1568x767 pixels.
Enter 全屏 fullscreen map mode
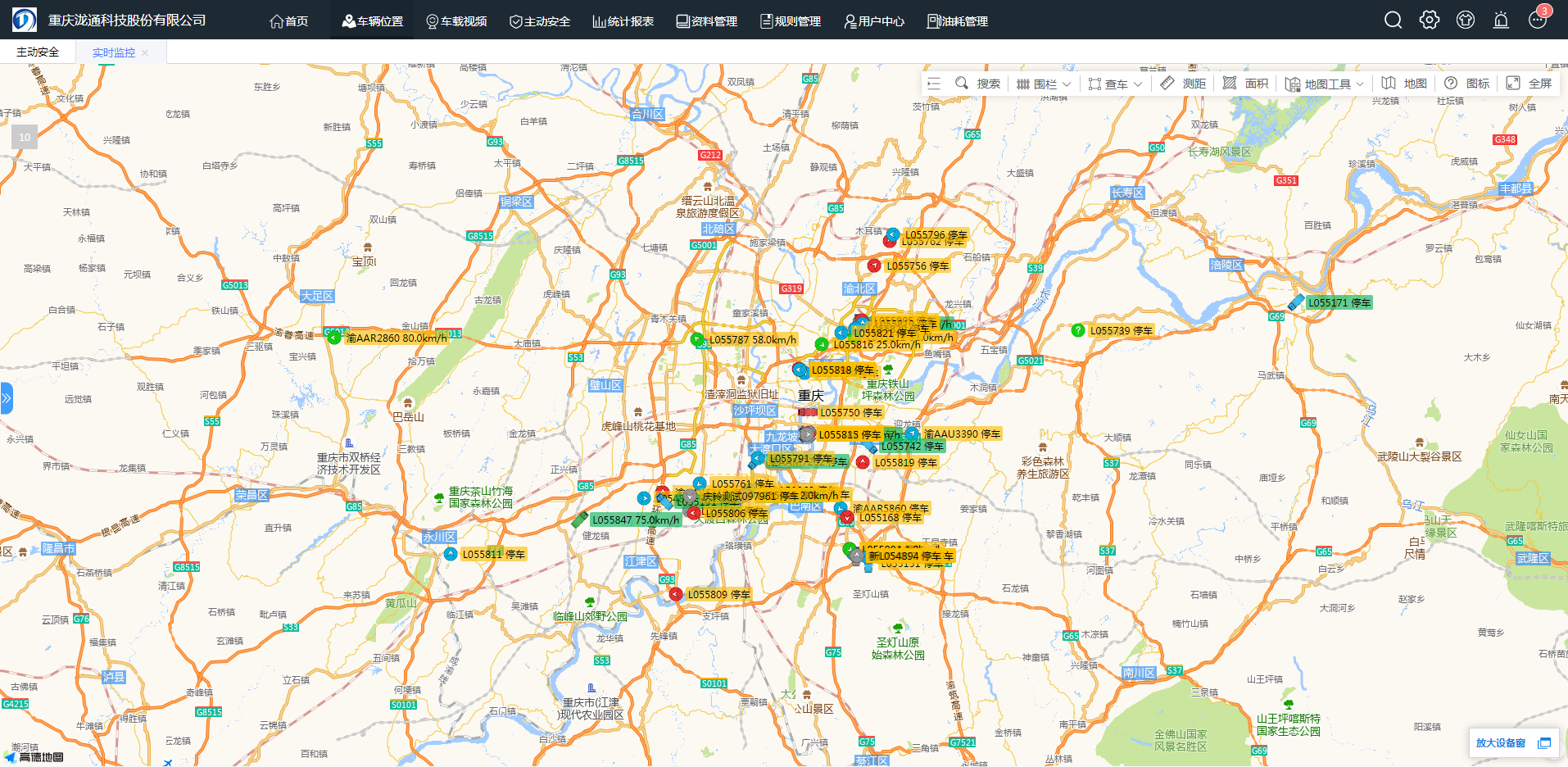tap(1529, 84)
